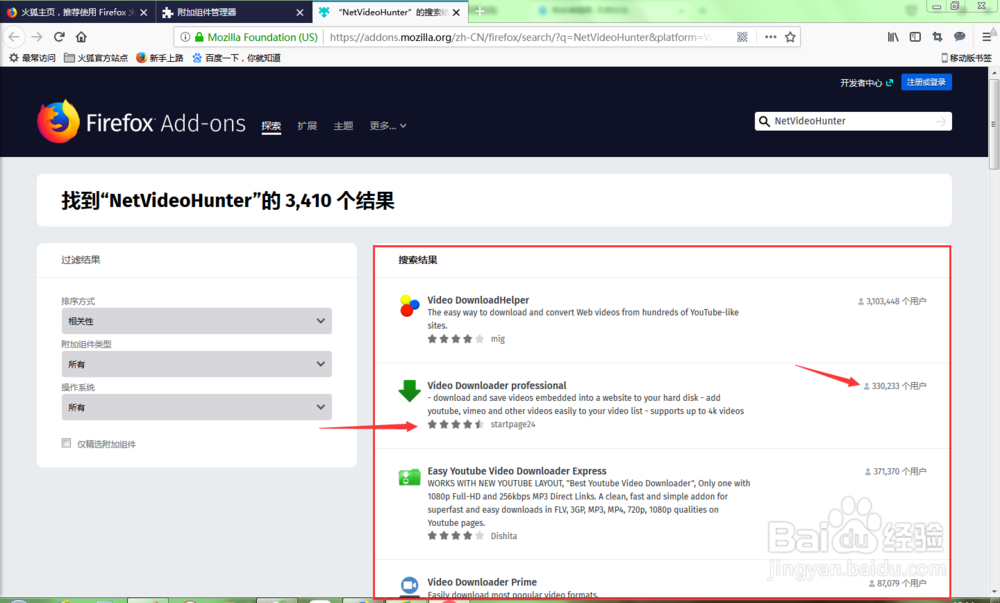Toggle the sidebar view icon
Viewport: 1000px width, 603px height.
915,37
